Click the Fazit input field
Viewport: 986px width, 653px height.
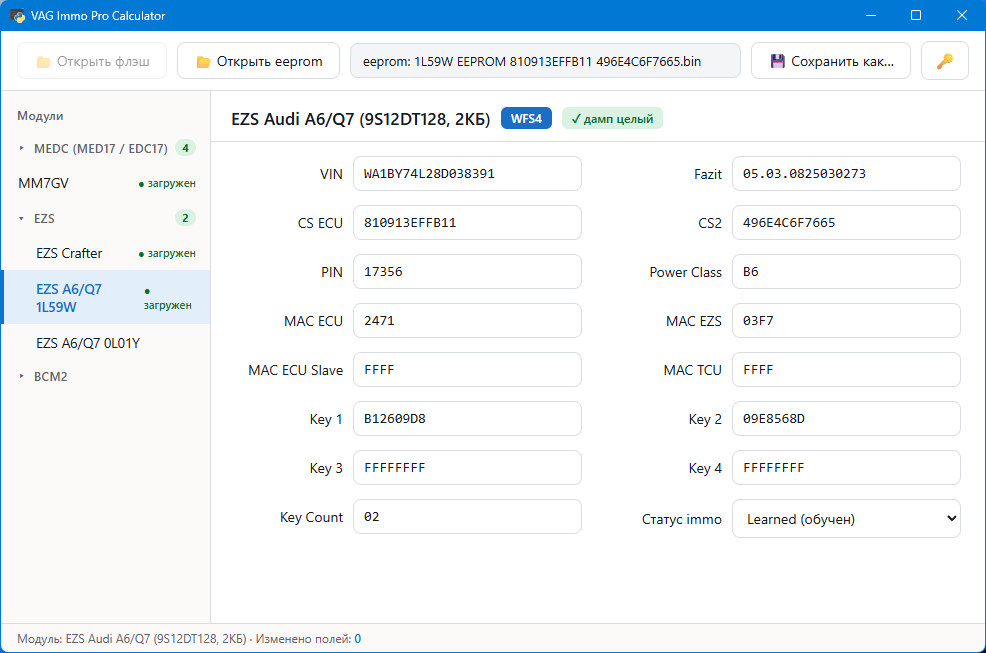846,174
